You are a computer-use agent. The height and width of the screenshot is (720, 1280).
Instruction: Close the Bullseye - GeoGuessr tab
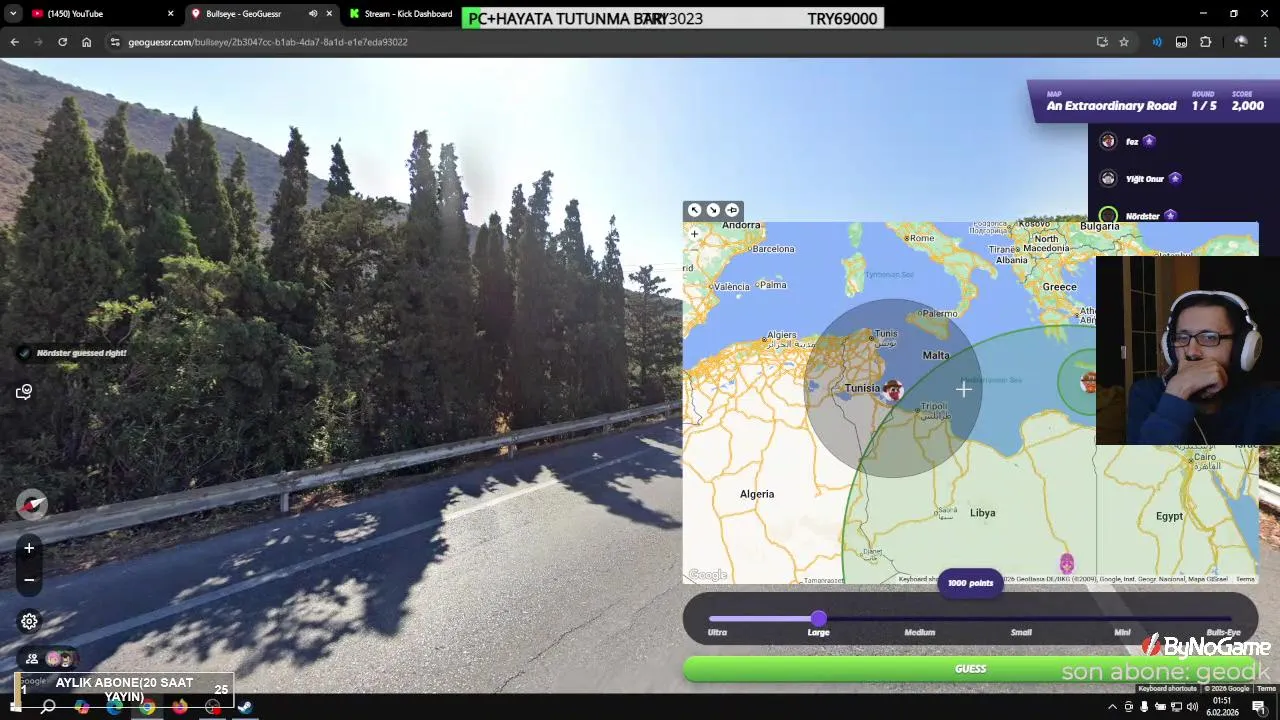click(329, 14)
